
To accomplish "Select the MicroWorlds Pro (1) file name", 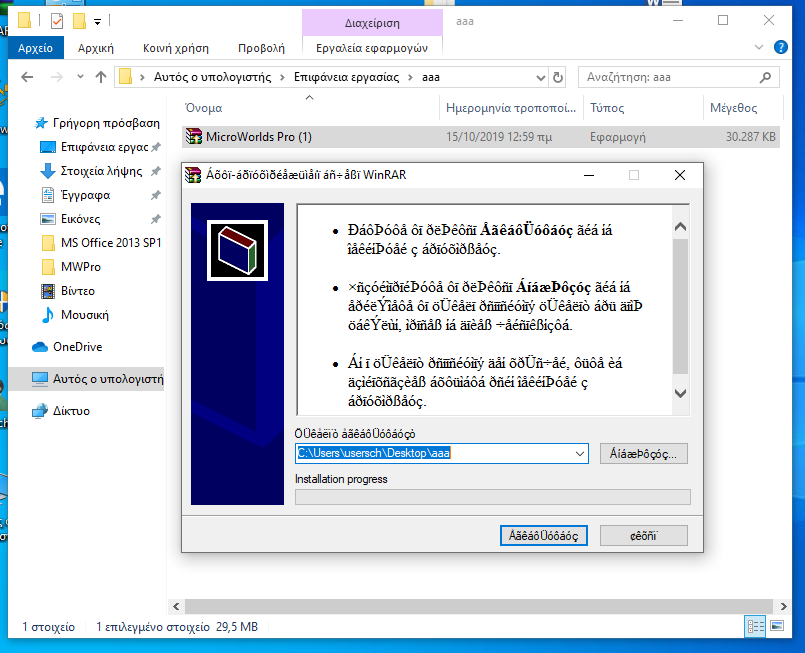I will pos(259,137).
